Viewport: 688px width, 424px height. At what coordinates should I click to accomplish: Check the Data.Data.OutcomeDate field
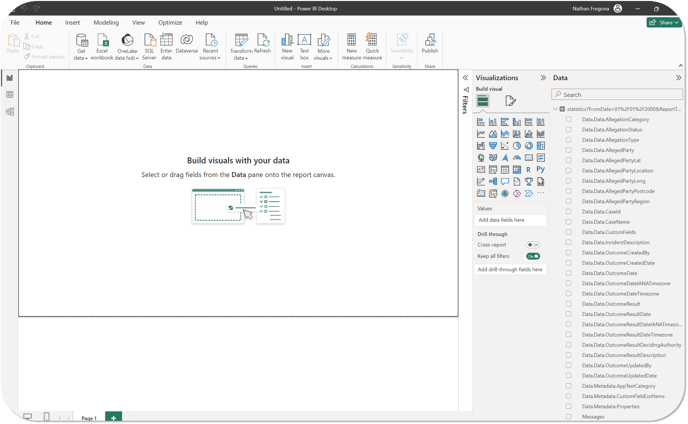coord(569,273)
